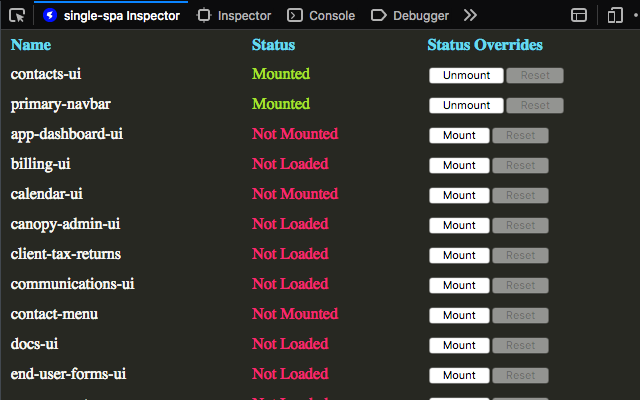This screenshot has height=400, width=640.
Task: Toggle responsive design mode icon
Action: (615, 16)
